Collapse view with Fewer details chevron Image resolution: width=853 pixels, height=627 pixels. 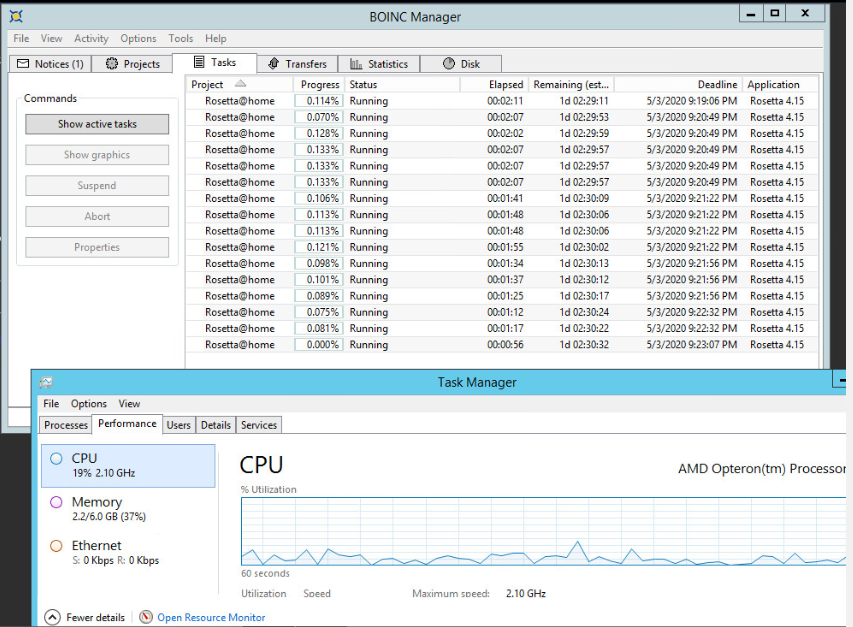click(52, 617)
